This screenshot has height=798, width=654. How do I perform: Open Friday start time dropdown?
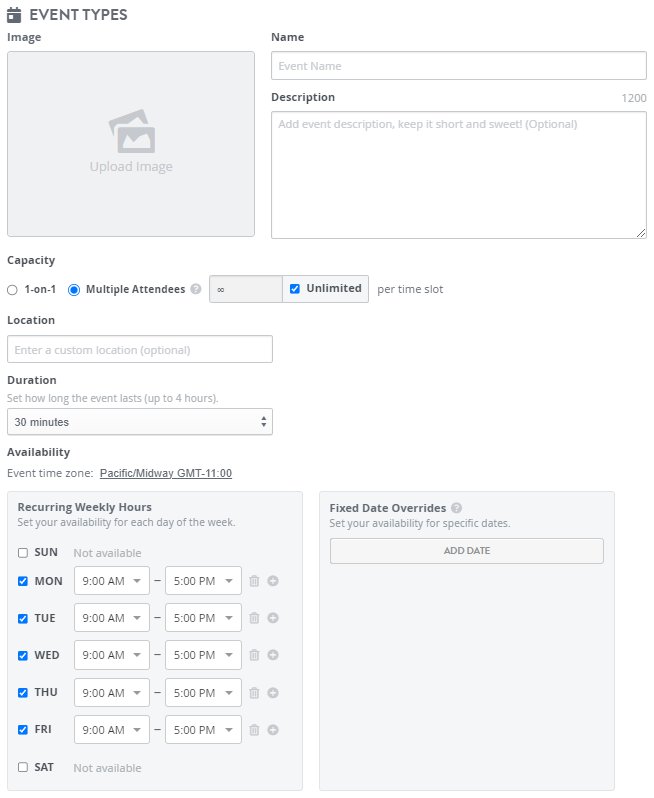click(112, 730)
